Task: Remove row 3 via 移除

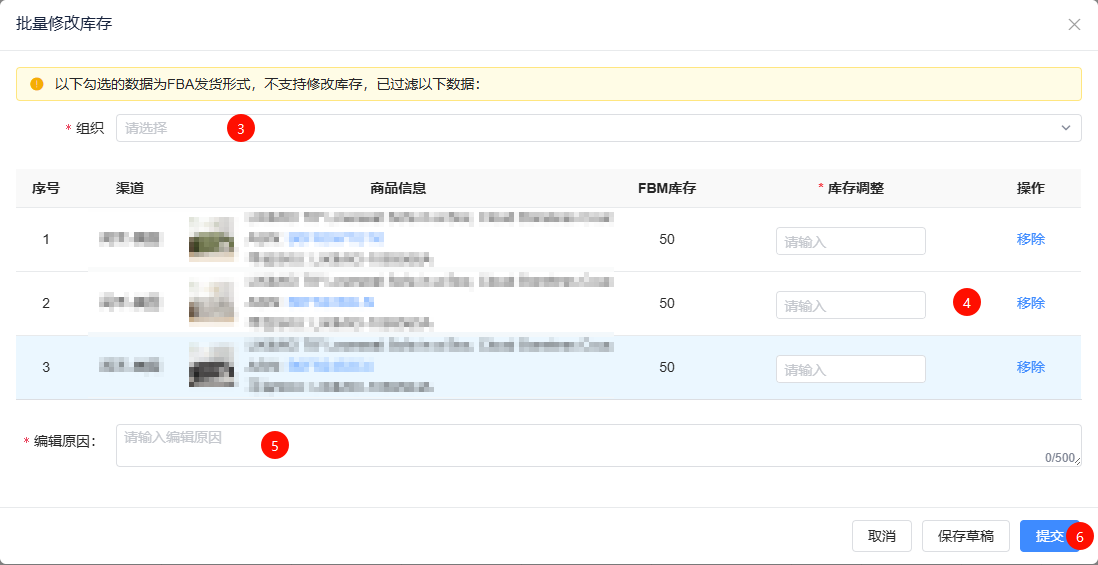Action: pos(1030,367)
